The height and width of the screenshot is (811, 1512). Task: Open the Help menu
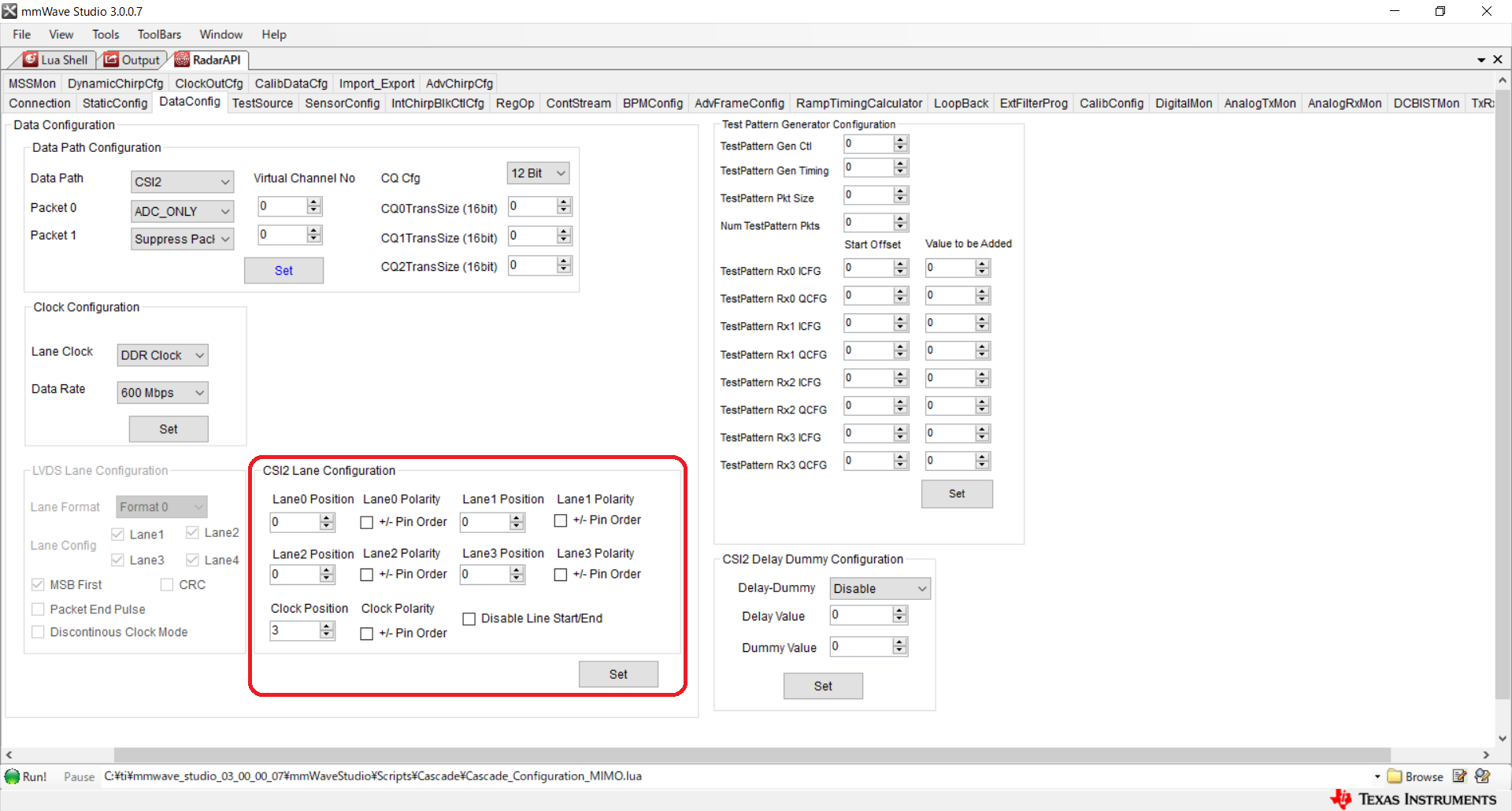point(274,35)
